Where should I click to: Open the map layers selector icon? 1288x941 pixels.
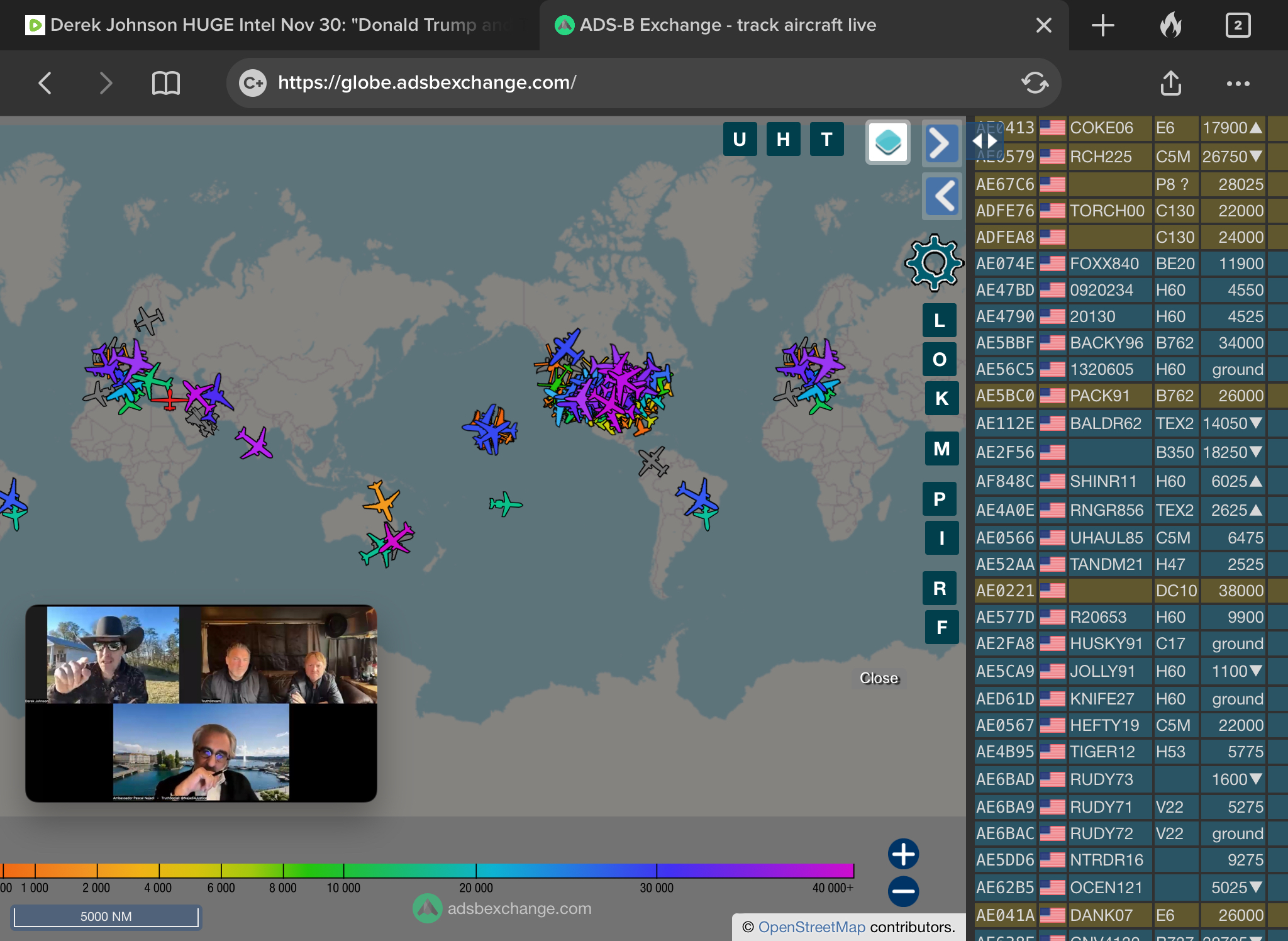pyautogui.click(x=888, y=142)
